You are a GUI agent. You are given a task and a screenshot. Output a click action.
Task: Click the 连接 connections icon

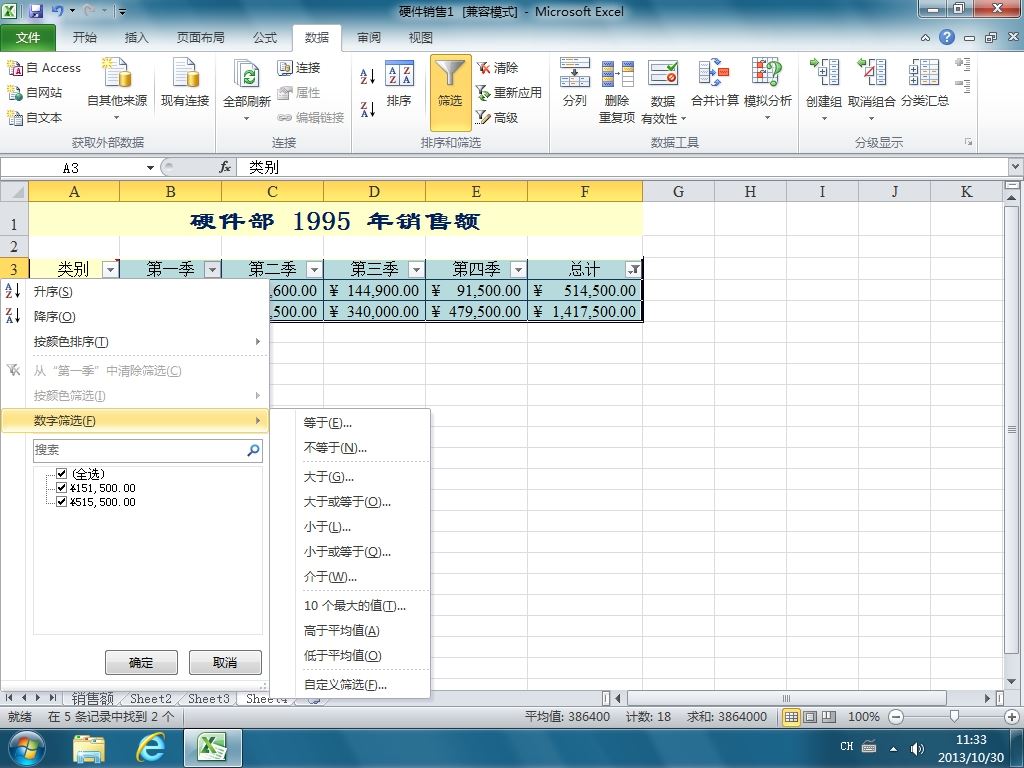284,67
